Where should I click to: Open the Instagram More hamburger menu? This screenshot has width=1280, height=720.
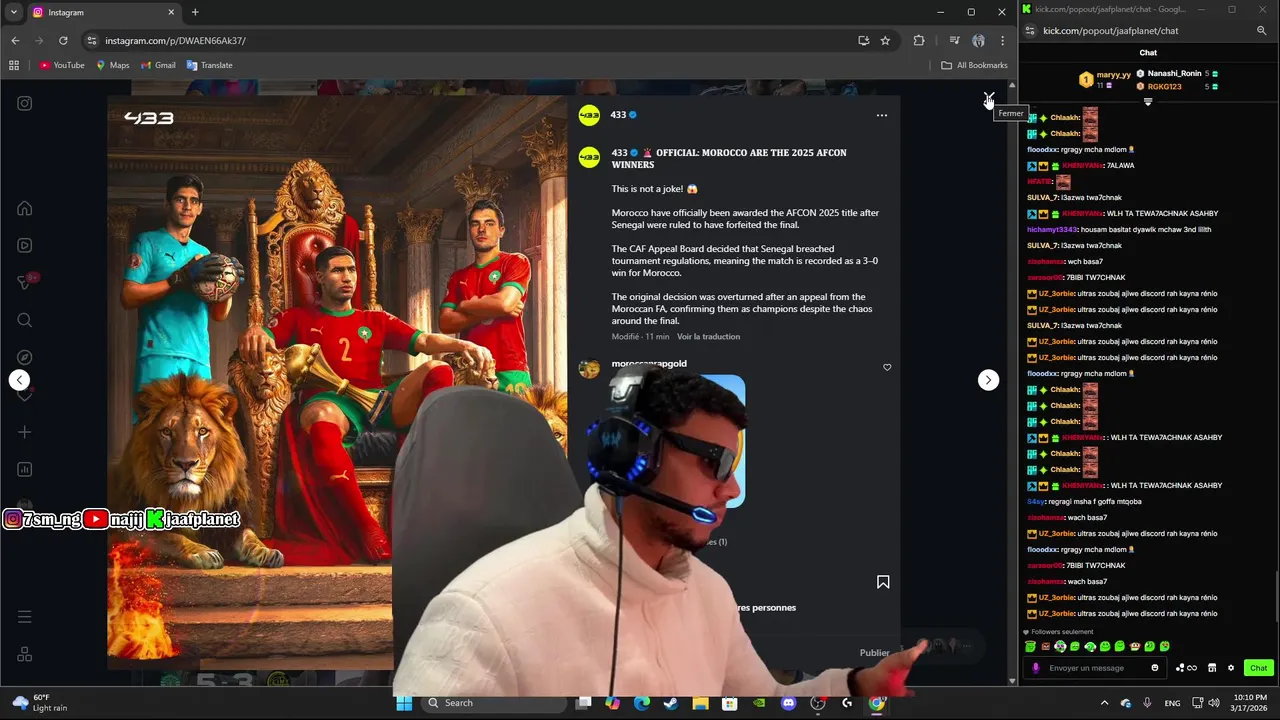(25, 617)
